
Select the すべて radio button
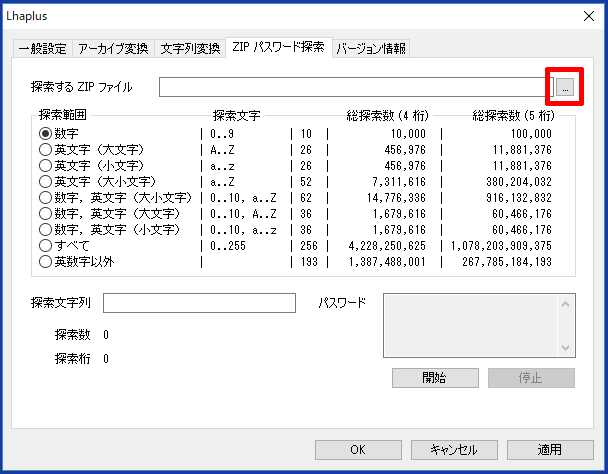pos(64,246)
